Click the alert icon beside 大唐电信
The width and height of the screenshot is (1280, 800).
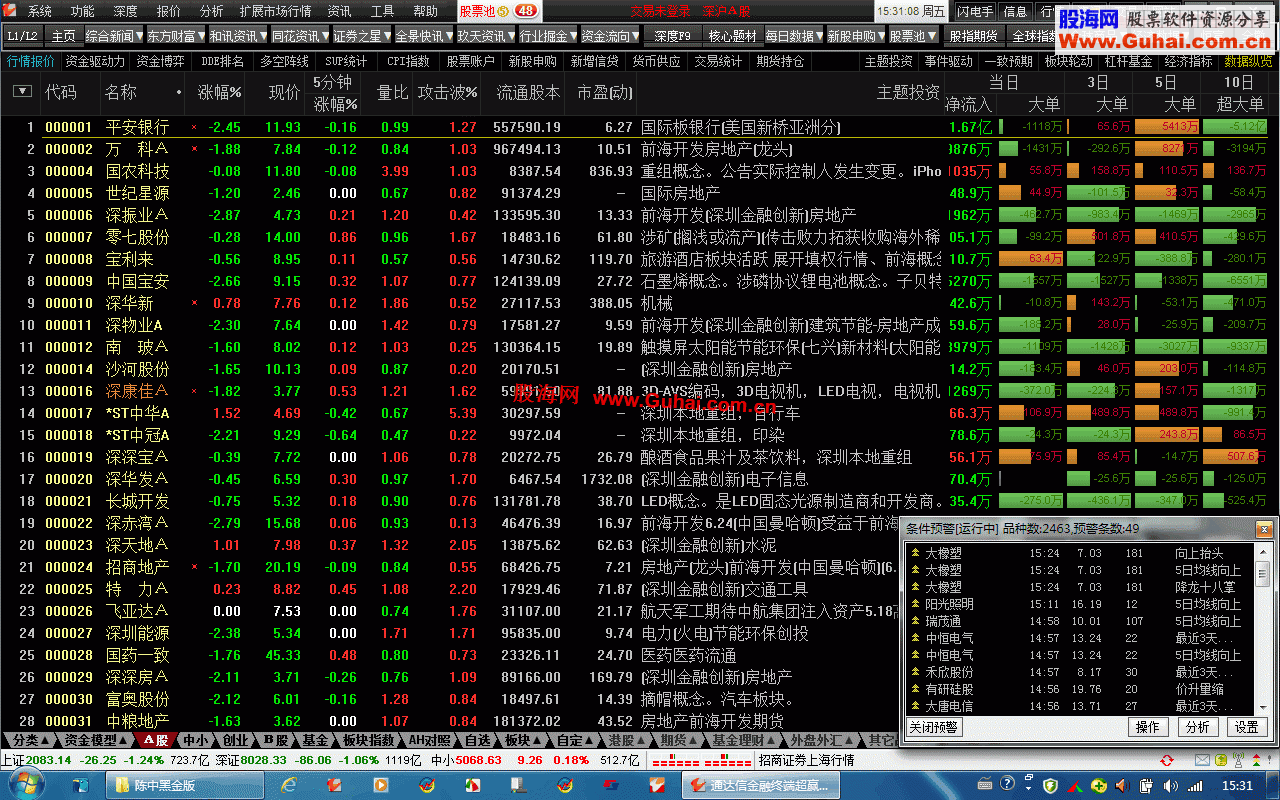point(915,706)
